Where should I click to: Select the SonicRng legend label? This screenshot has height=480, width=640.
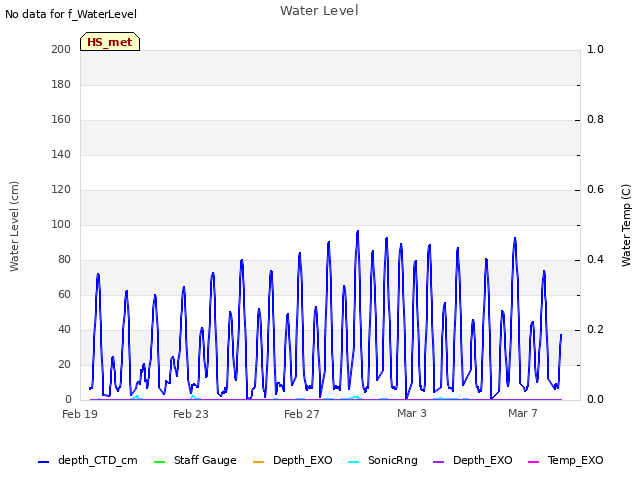coord(393,461)
